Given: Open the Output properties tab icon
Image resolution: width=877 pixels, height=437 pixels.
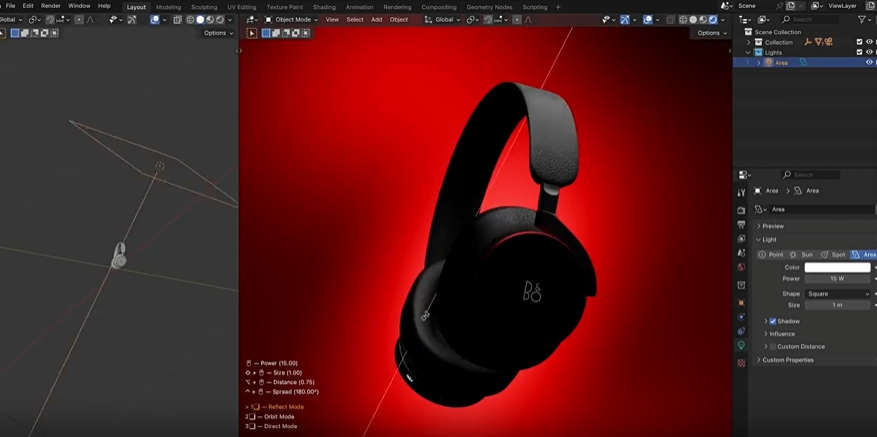Looking at the screenshot, I should [741, 225].
